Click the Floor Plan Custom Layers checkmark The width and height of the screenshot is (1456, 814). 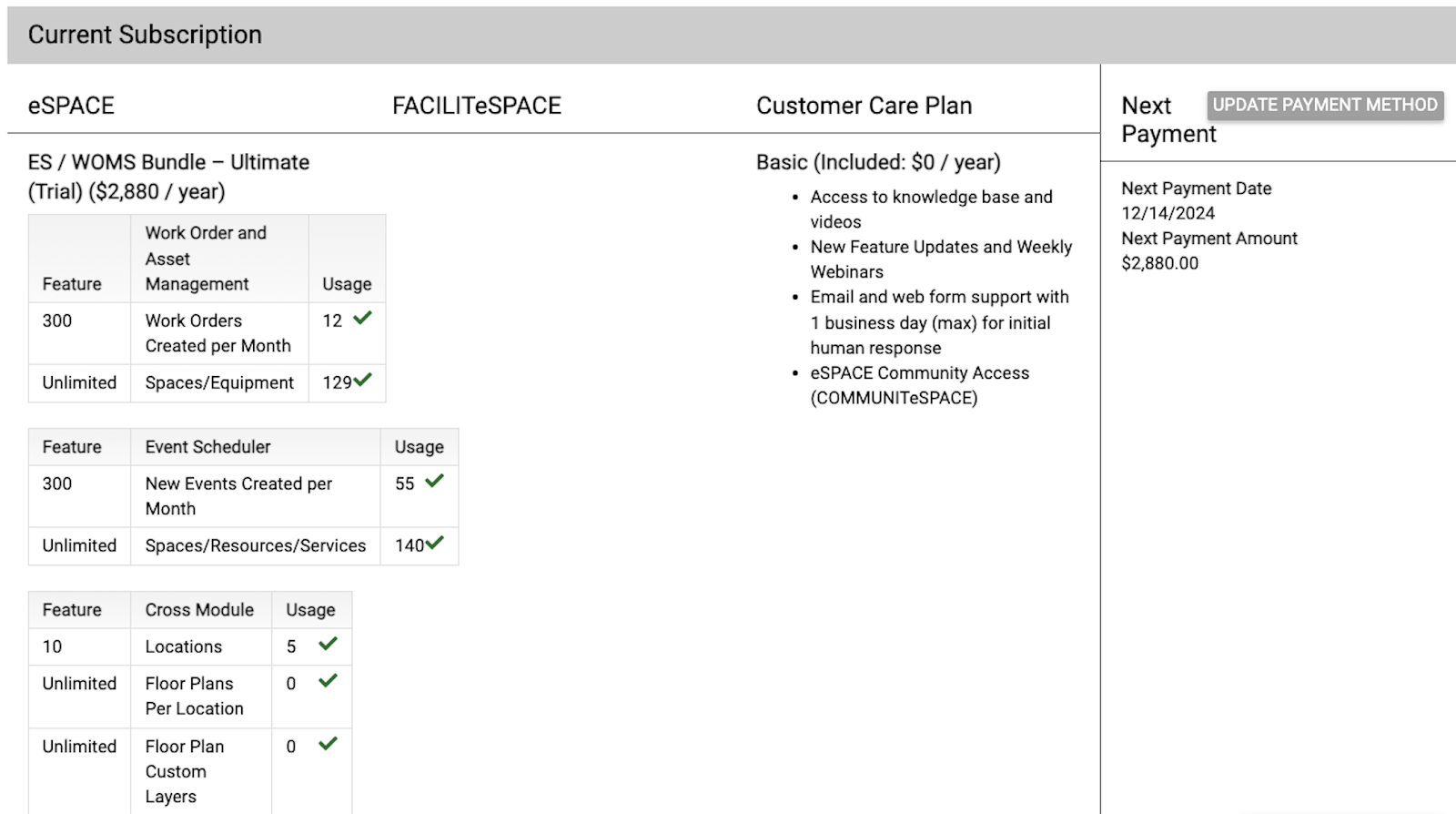pyautogui.click(x=328, y=744)
